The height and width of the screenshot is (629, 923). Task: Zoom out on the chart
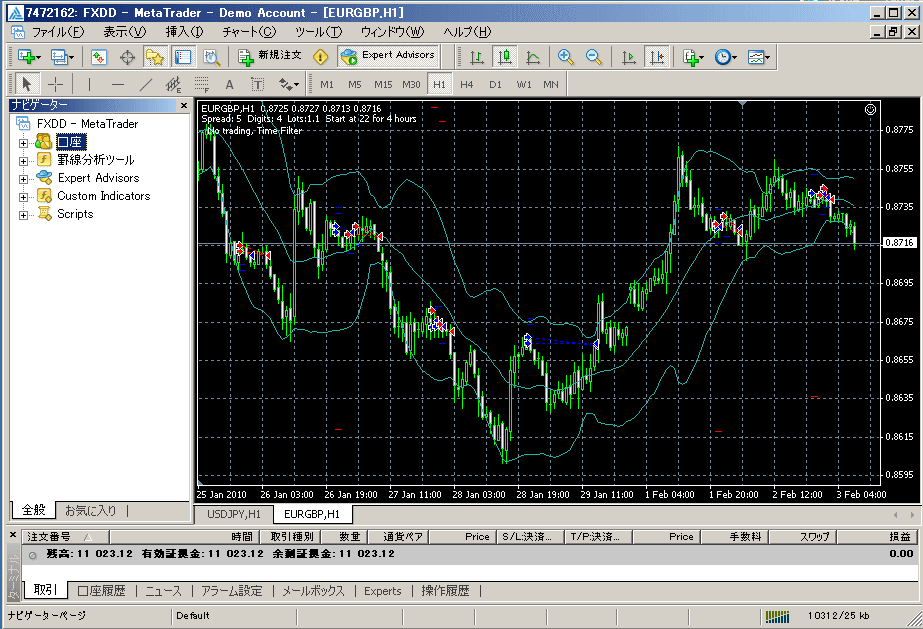594,57
